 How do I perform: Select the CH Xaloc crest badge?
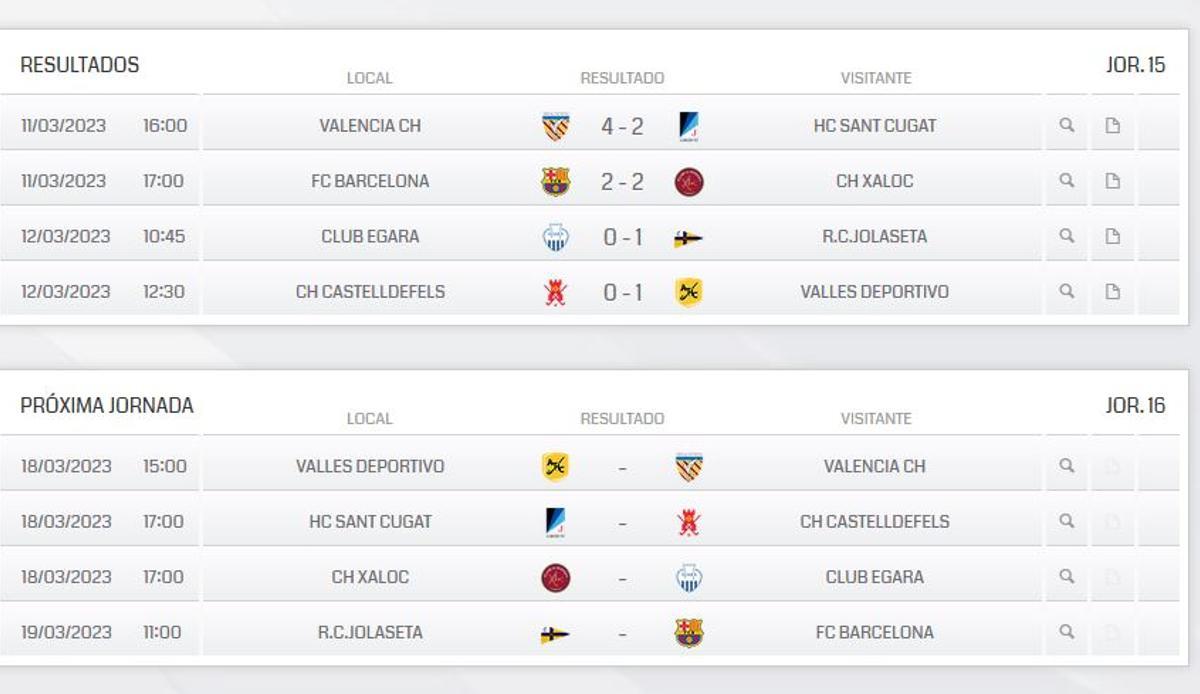click(687, 181)
